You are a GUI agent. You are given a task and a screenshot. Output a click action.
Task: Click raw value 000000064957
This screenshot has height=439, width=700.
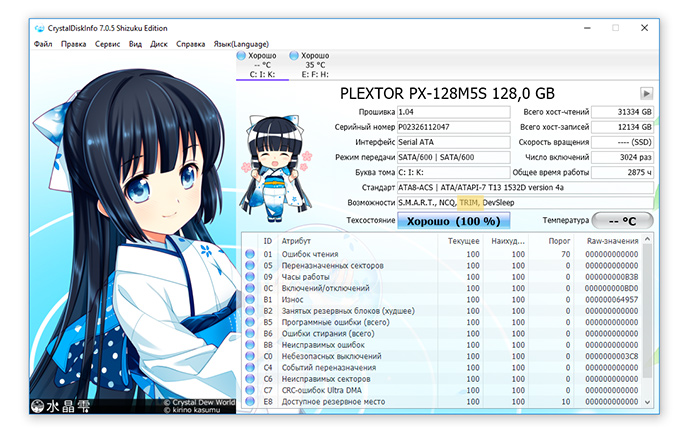pyautogui.click(x=612, y=300)
